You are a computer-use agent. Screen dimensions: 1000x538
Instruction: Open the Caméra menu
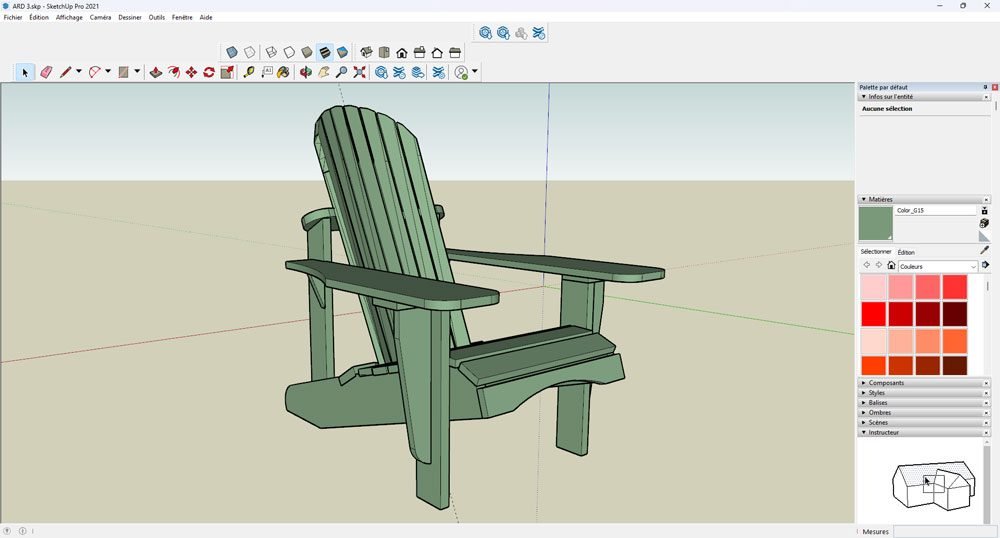pyautogui.click(x=100, y=17)
